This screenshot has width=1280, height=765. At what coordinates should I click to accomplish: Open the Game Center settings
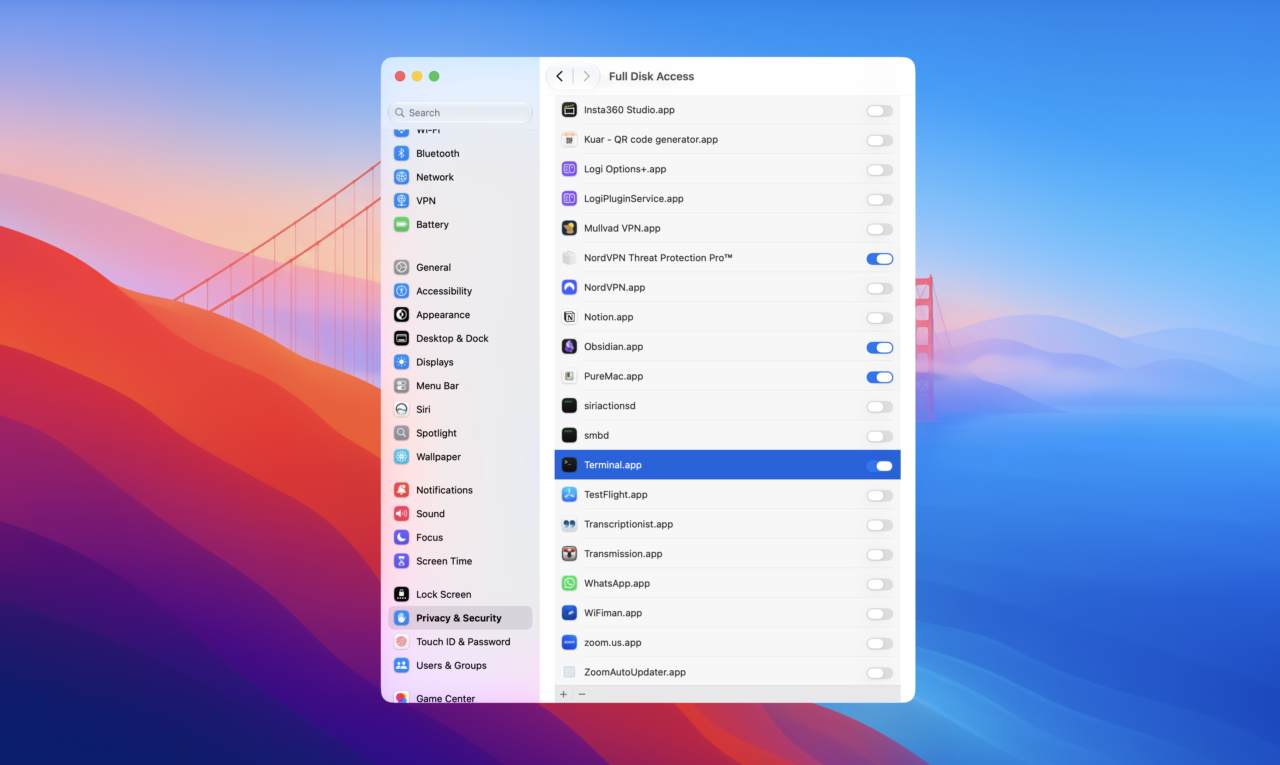pos(460,697)
